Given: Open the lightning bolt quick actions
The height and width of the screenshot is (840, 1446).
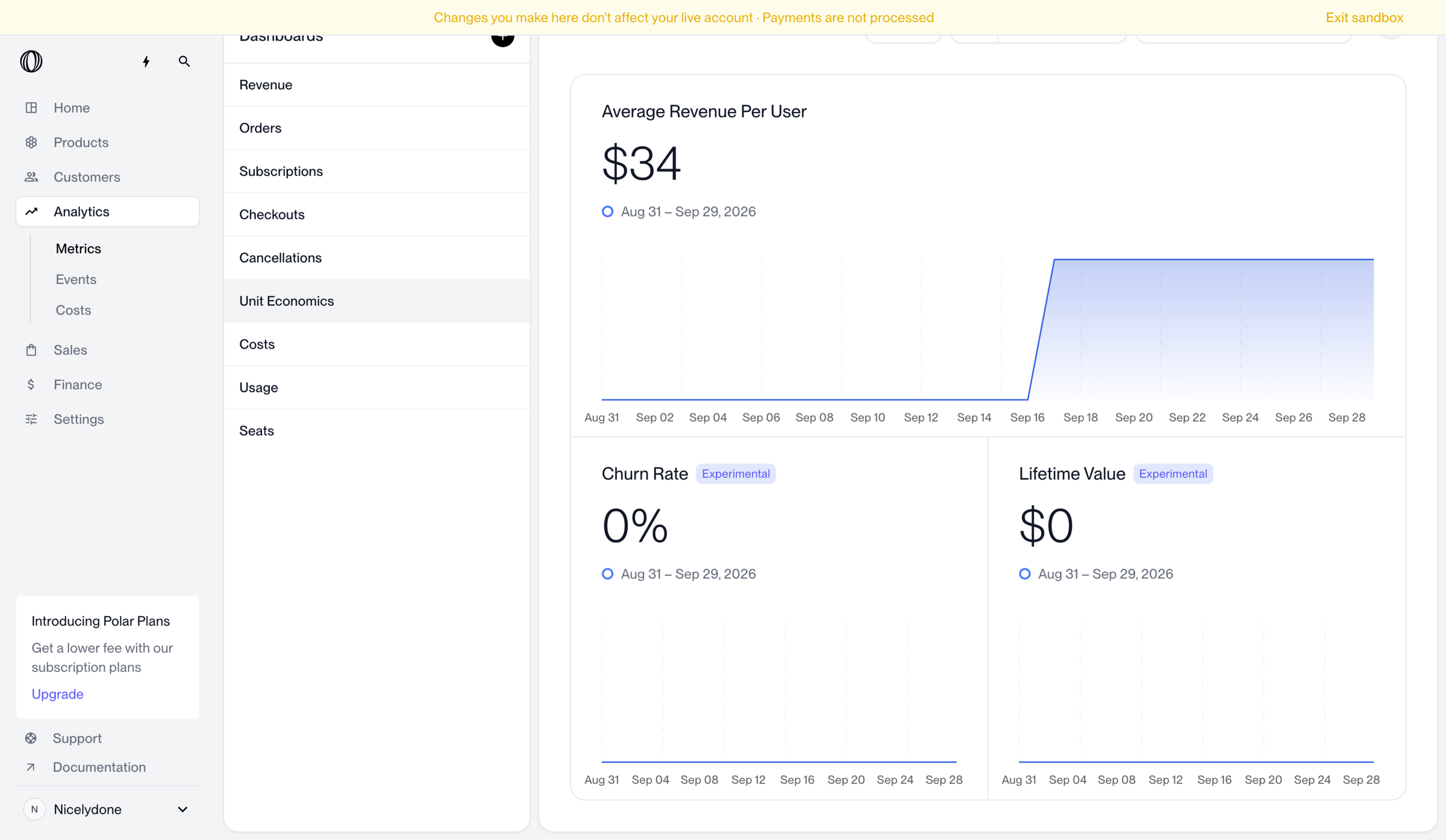Looking at the screenshot, I should pos(146,61).
